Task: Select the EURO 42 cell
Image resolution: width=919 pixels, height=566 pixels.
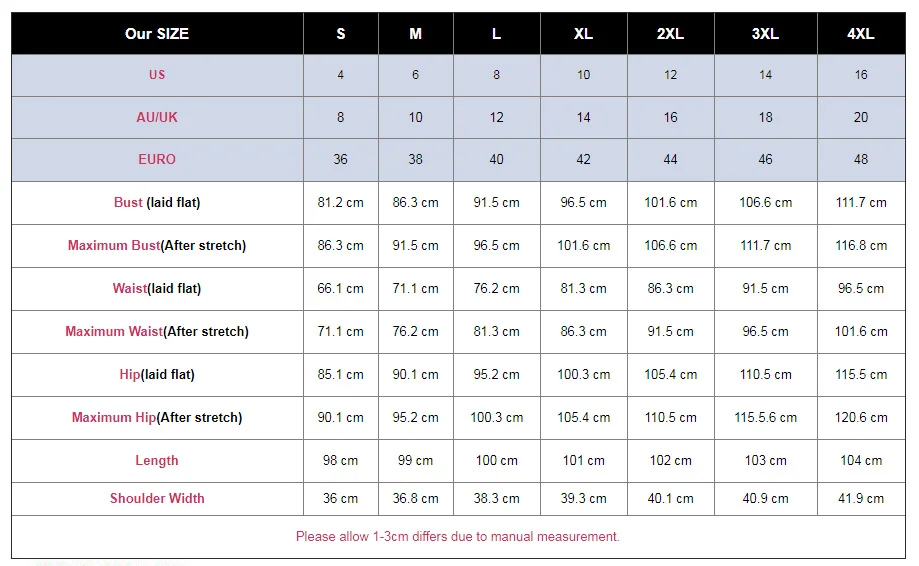Action: point(584,159)
